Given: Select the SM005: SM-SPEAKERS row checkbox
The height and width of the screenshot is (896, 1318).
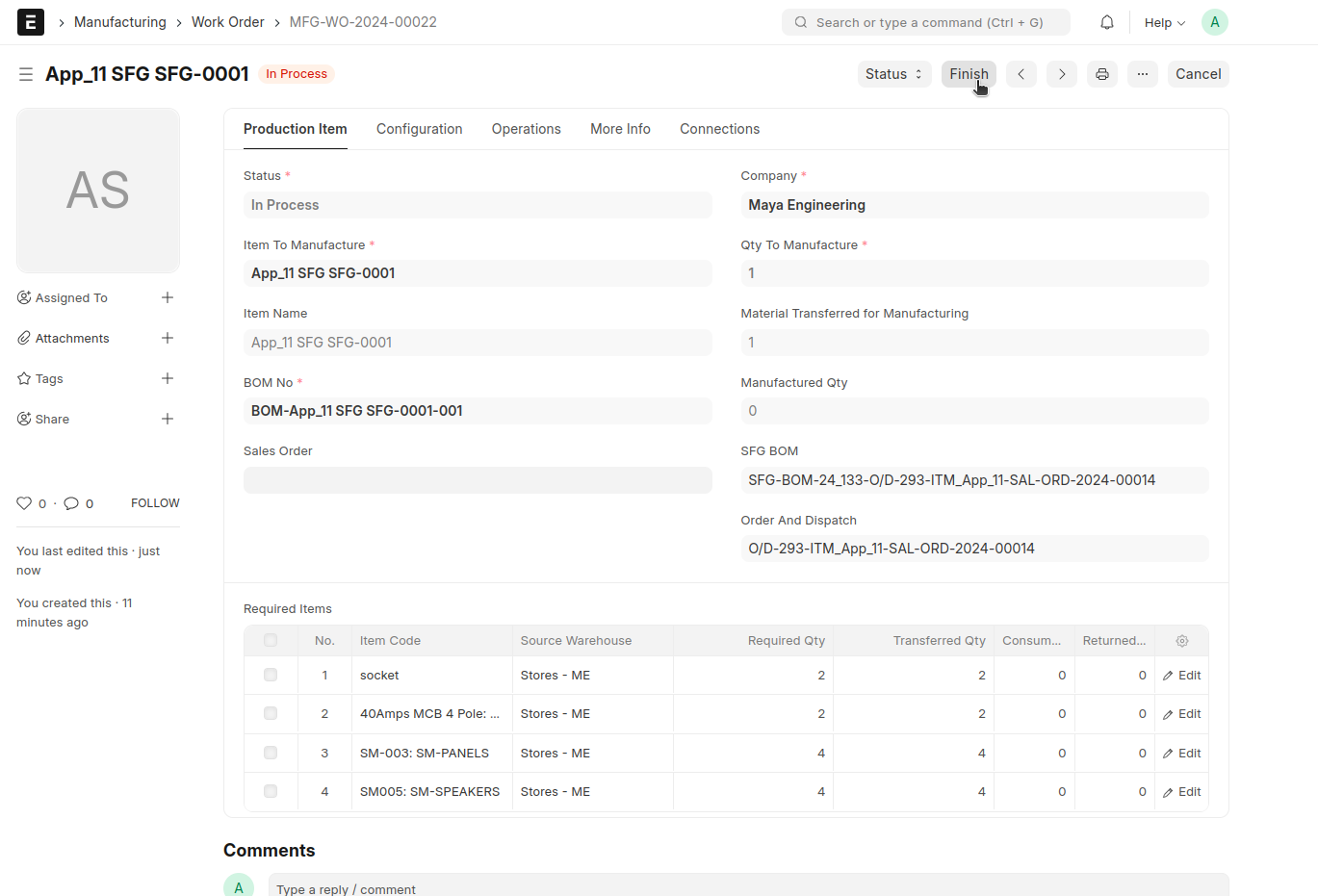Looking at the screenshot, I should (x=271, y=792).
